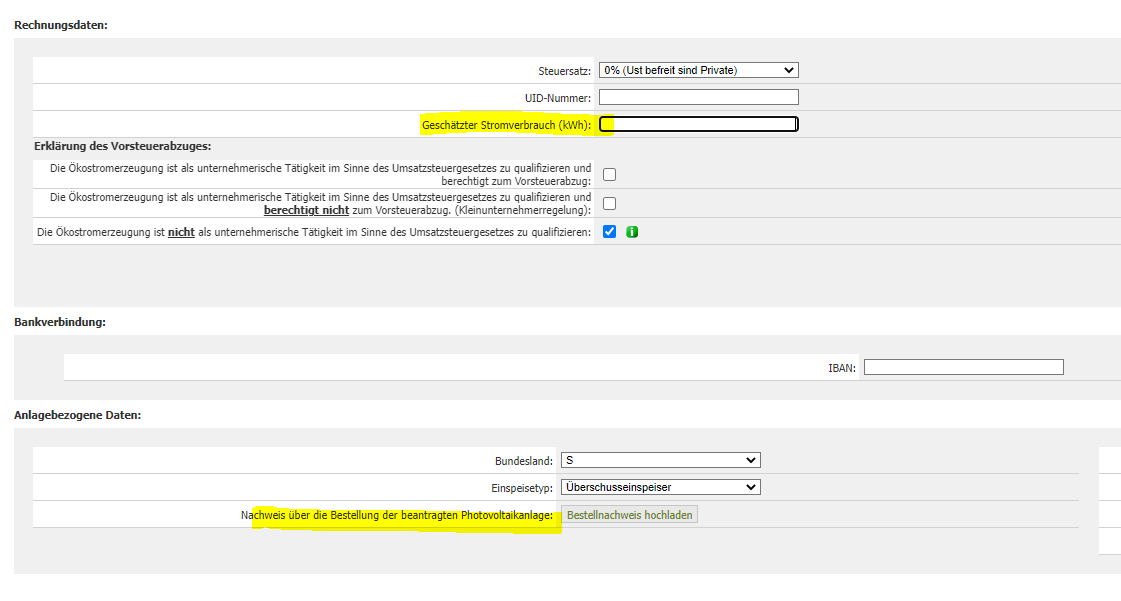The image size is (1121, 601).
Task: Uncheck the 'nicht als unternehmerische Tätigkeit' checkbox
Action: (x=609, y=232)
